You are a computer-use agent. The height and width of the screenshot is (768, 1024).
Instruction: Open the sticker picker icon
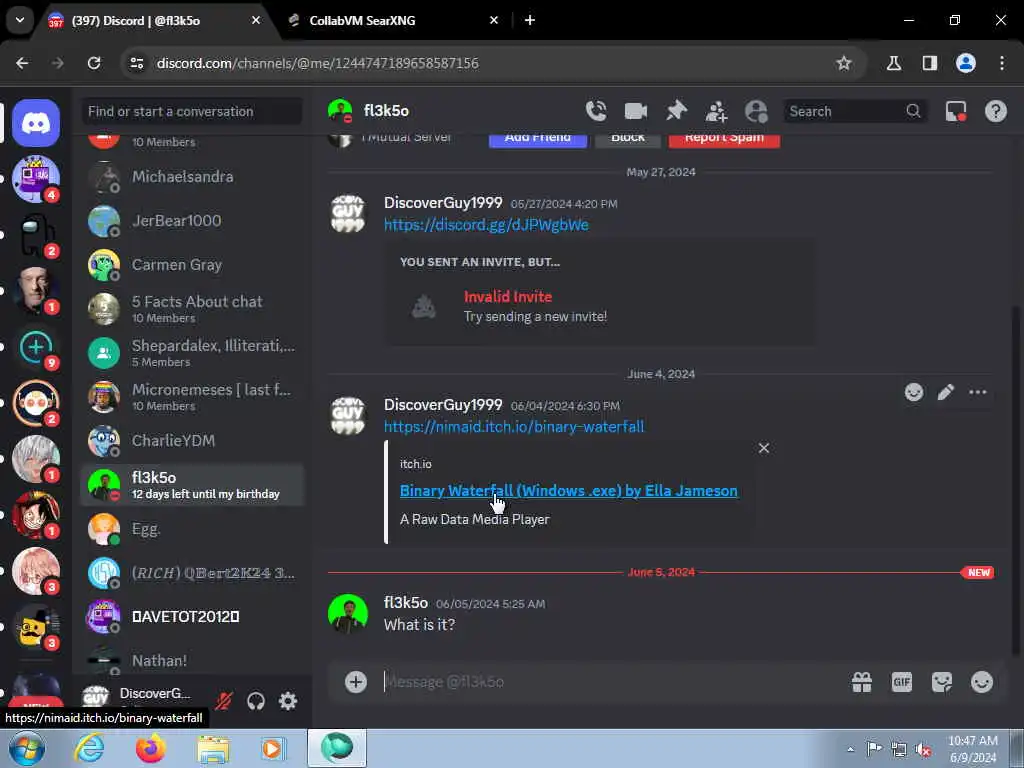942,682
